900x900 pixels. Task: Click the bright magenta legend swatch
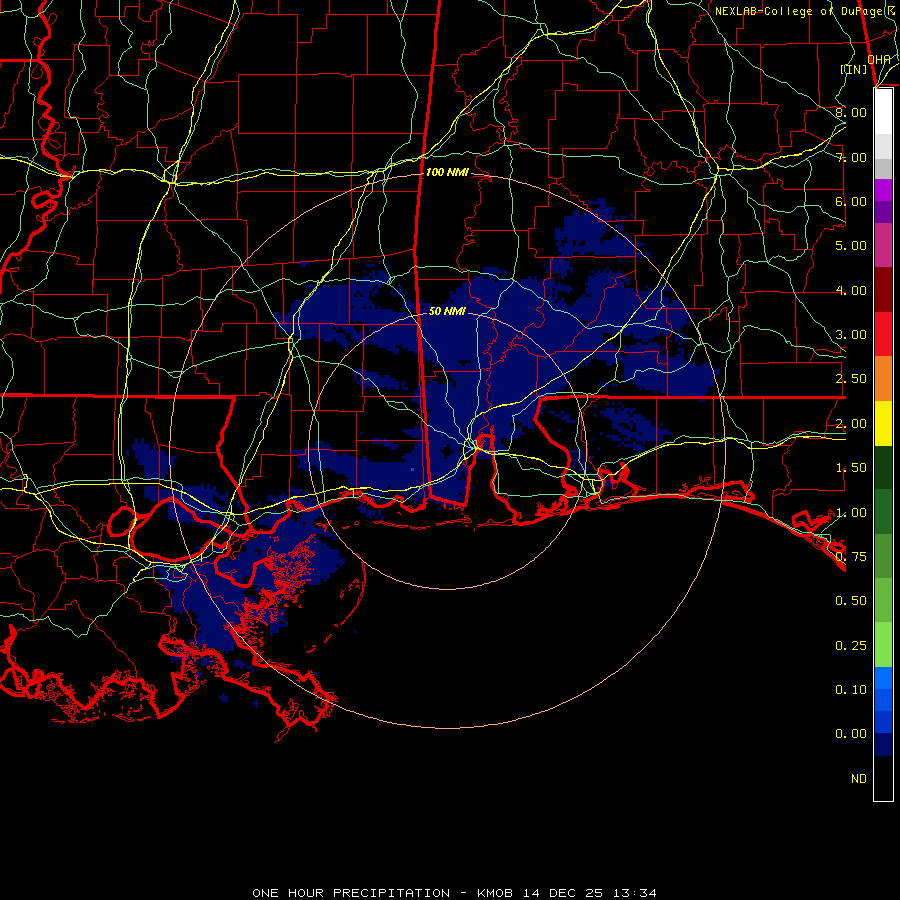tap(883, 190)
